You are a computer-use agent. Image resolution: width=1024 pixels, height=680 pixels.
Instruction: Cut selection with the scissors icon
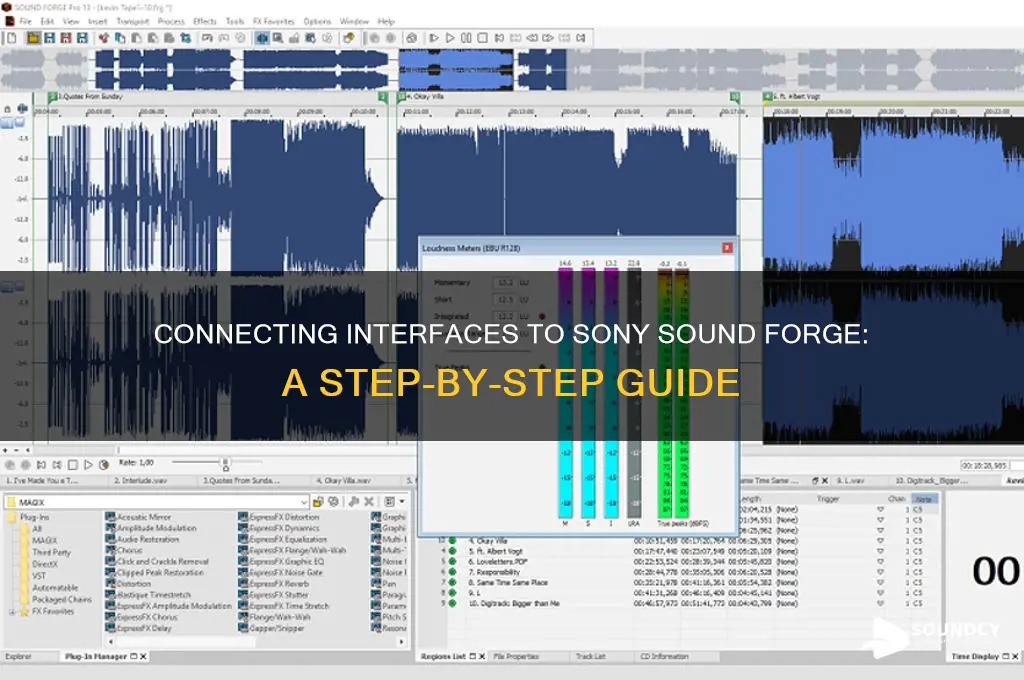[103, 38]
